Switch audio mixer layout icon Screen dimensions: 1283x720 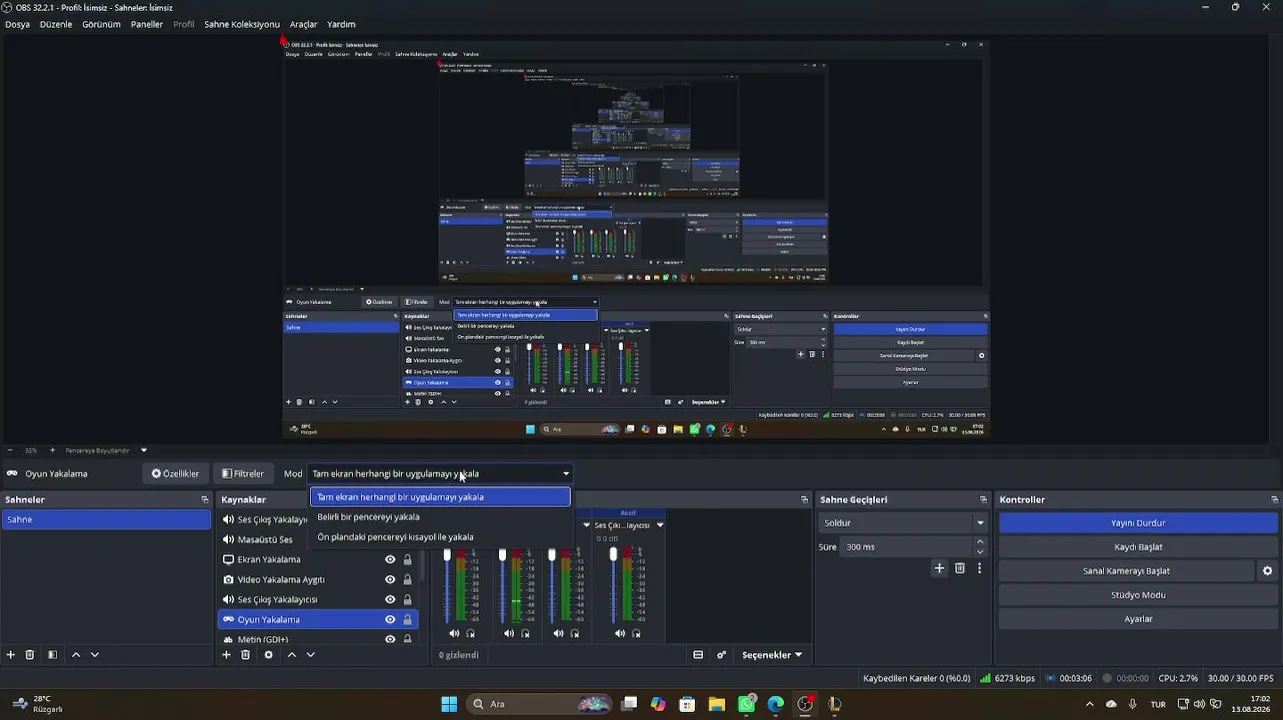[x=698, y=655]
